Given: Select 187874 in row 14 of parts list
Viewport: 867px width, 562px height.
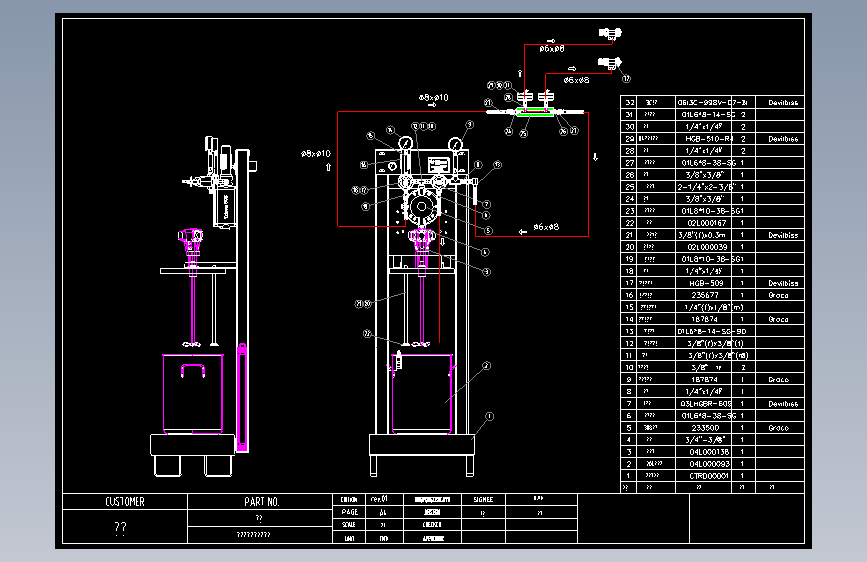Looking at the screenshot, I should (704, 319).
